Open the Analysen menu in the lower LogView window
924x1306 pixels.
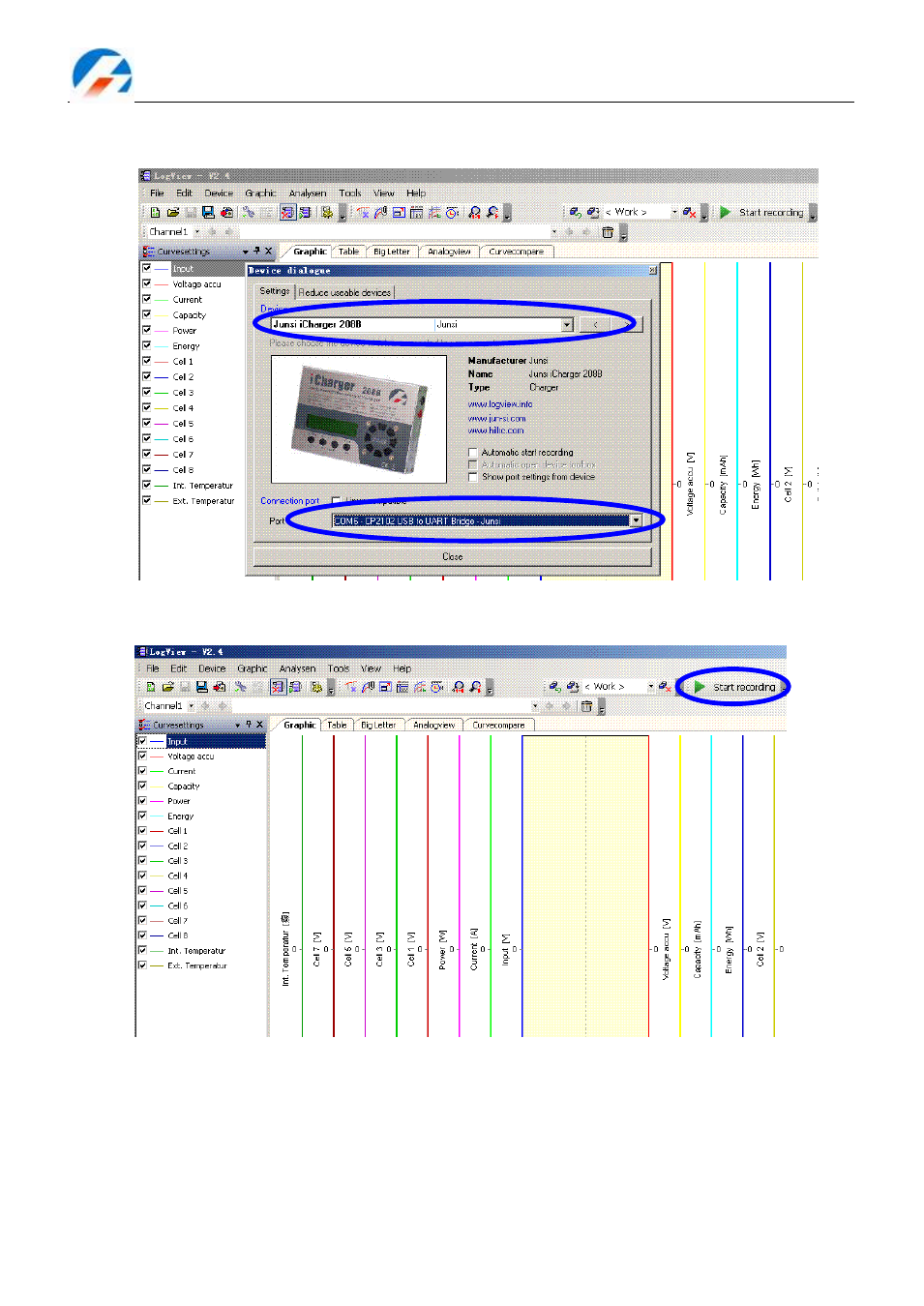[x=298, y=668]
